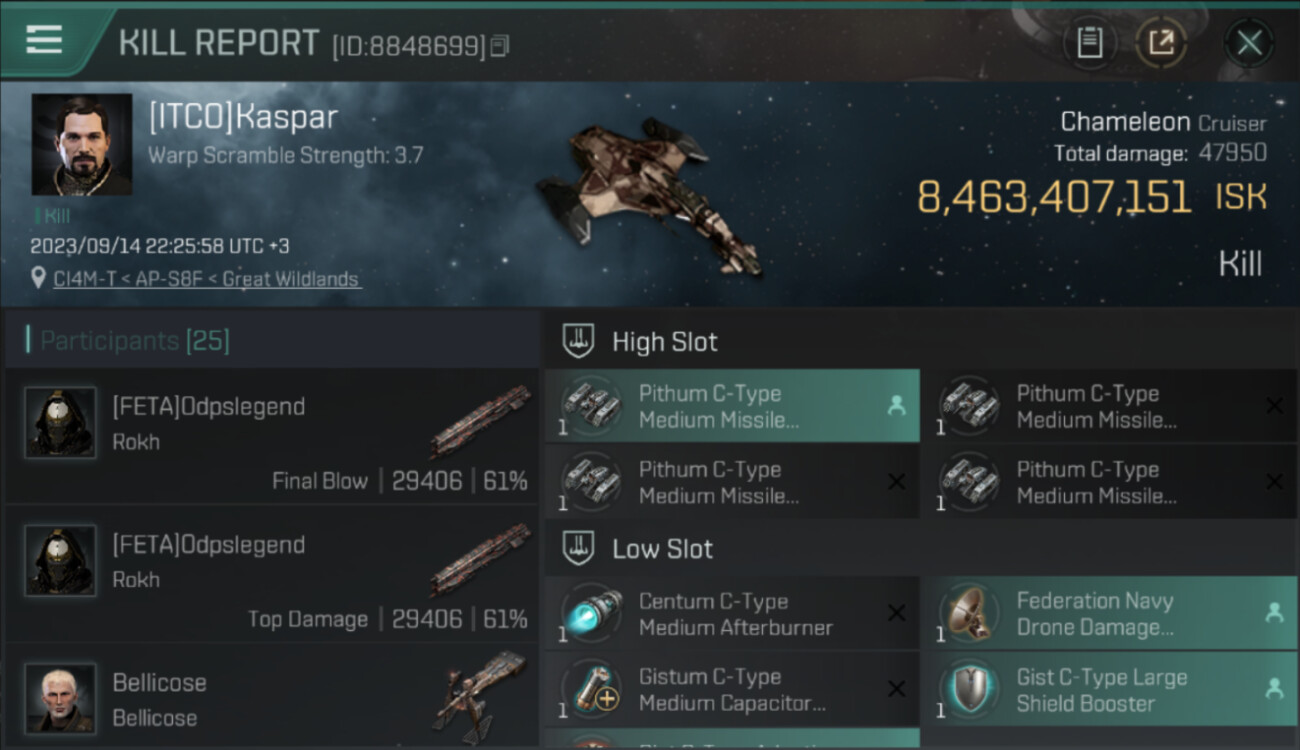
Task: Click the Chameleon ship image
Action: click(649, 195)
